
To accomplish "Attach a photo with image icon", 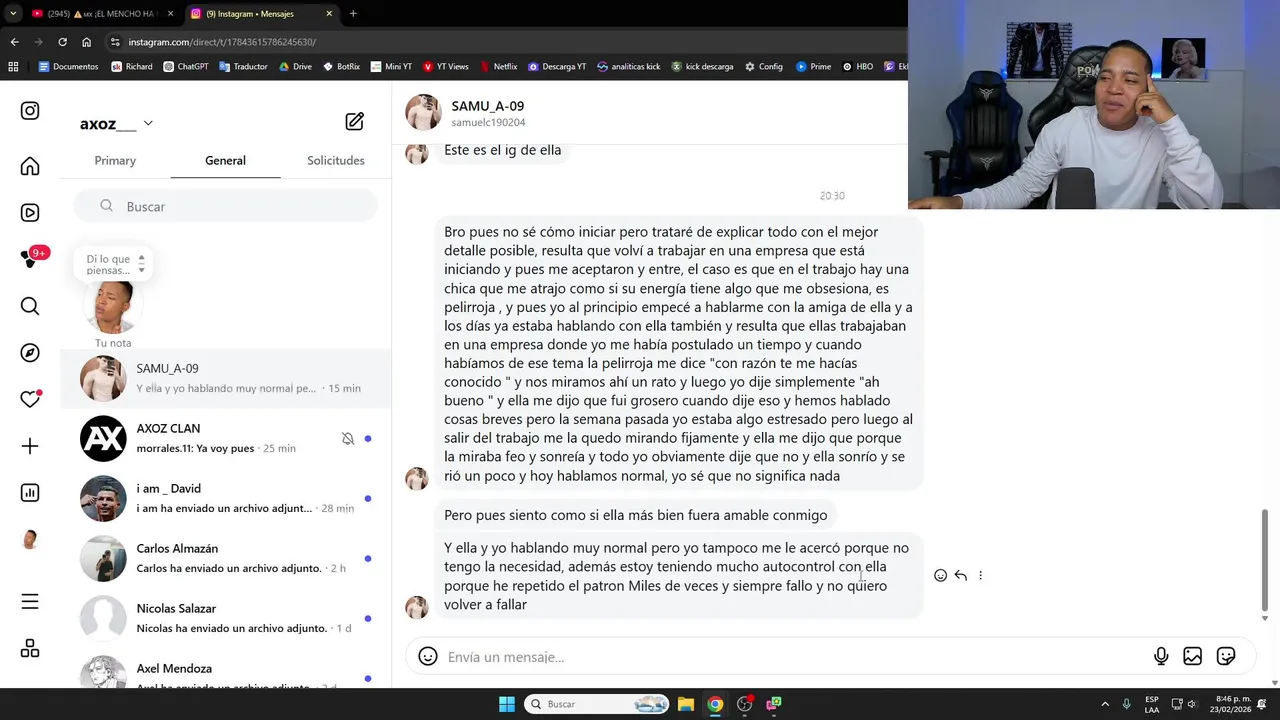I will tap(1193, 657).
